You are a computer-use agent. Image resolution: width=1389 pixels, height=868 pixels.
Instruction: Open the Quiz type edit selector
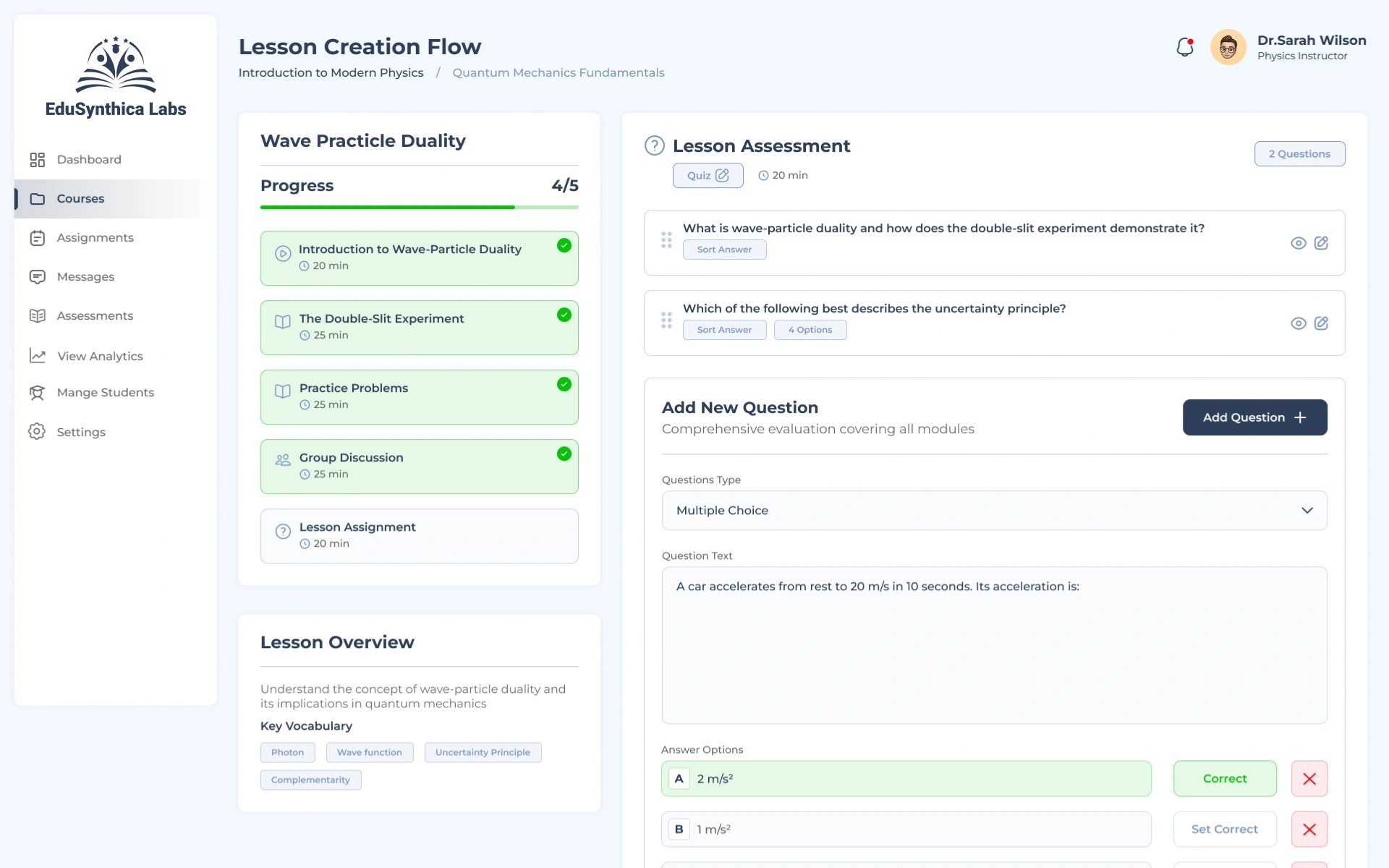(x=708, y=176)
